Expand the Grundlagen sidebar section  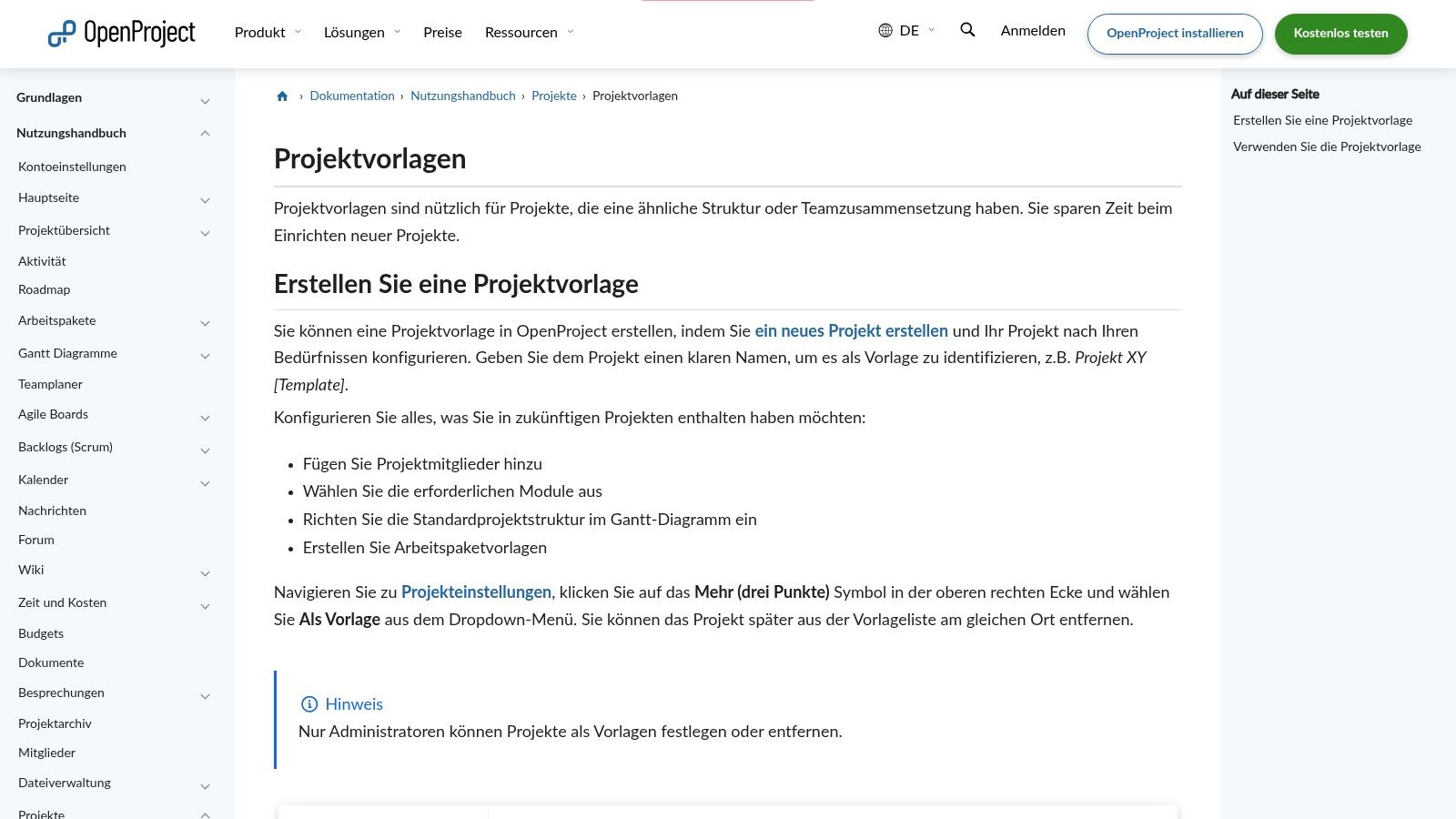coord(205,101)
